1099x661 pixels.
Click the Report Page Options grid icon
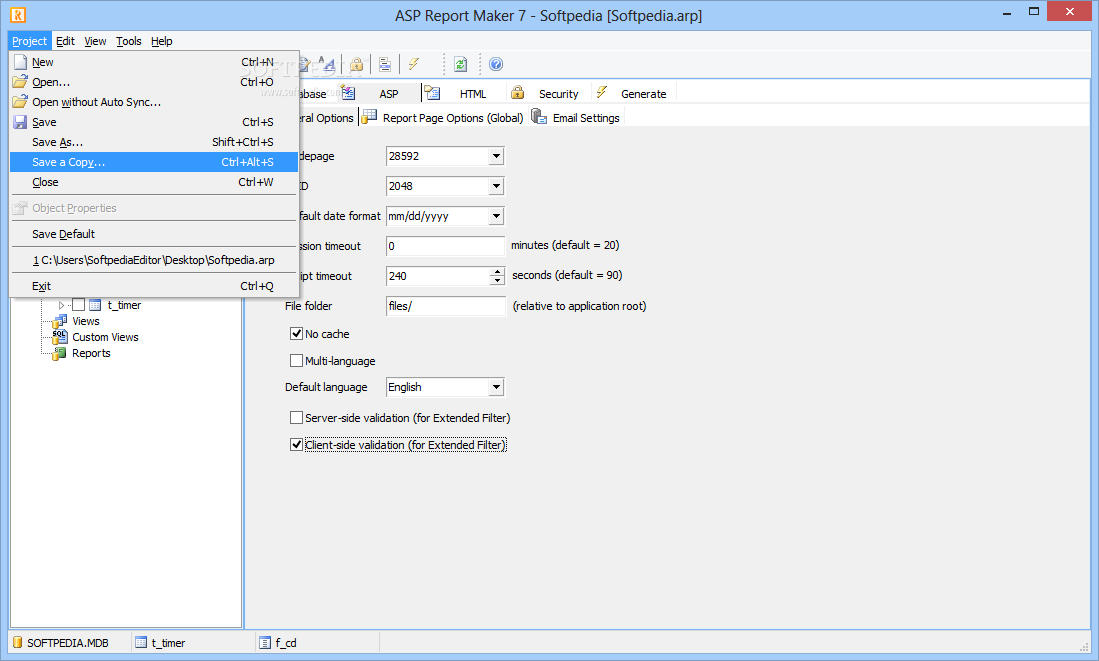click(369, 117)
